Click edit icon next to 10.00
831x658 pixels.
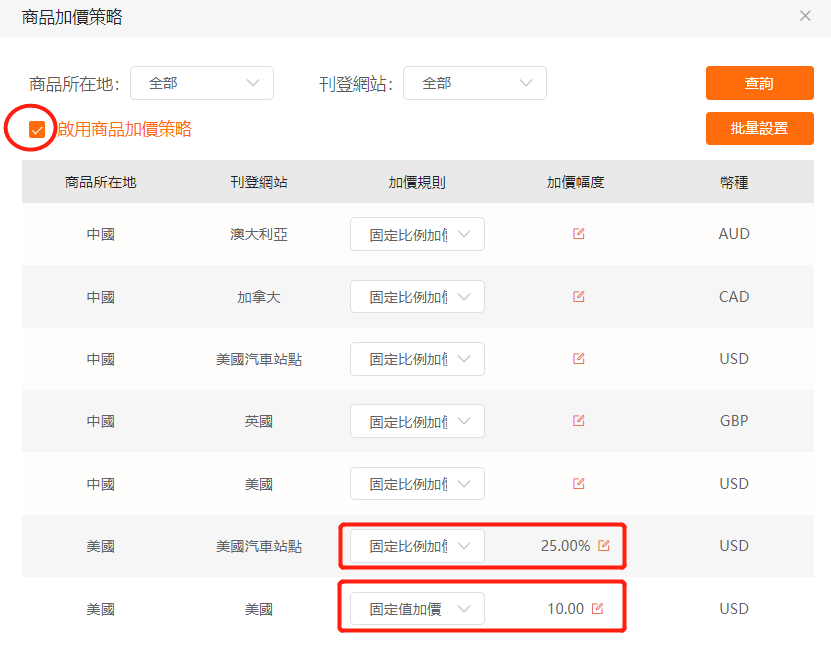[x=597, y=609]
